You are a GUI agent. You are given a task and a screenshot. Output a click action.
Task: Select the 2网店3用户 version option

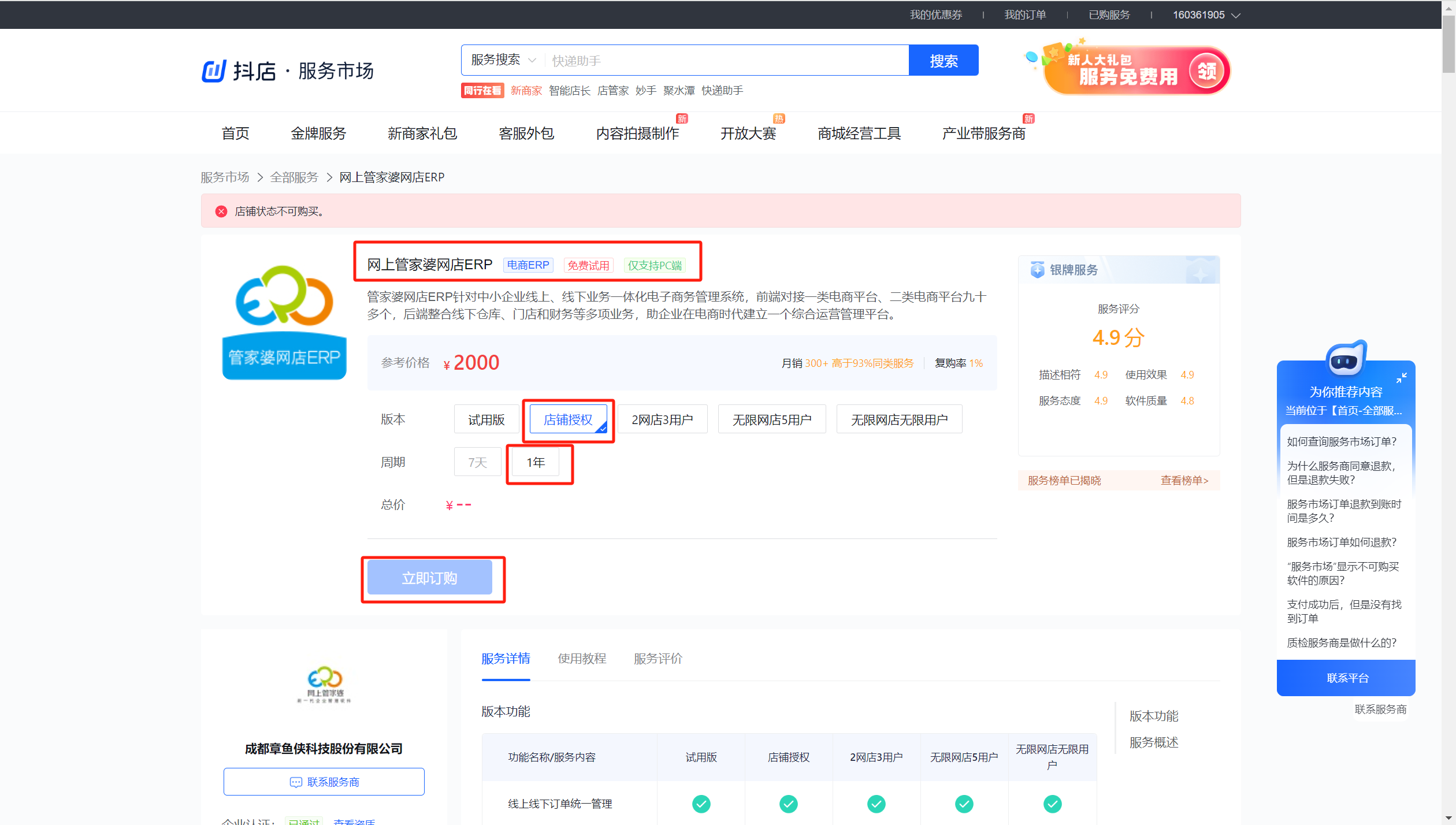tap(662, 419)
